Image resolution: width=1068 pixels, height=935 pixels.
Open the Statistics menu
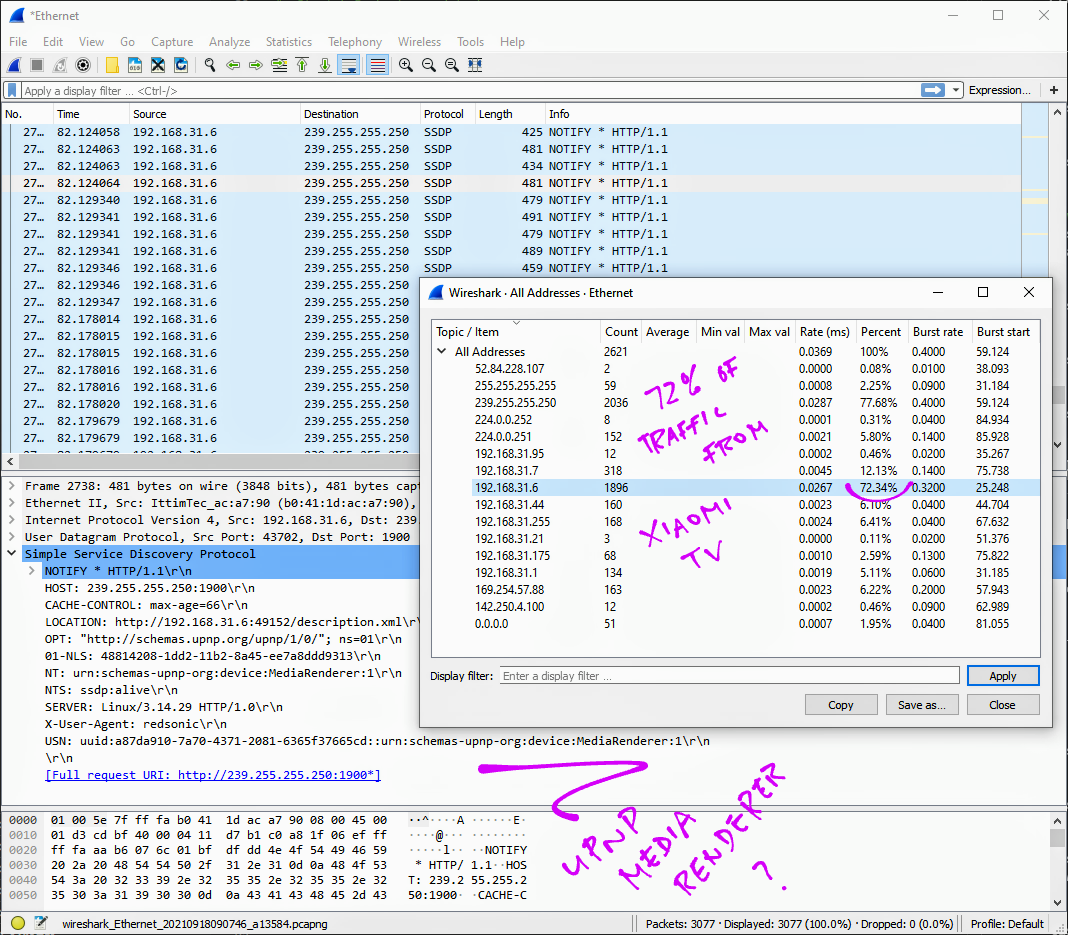tap(288, 42)
